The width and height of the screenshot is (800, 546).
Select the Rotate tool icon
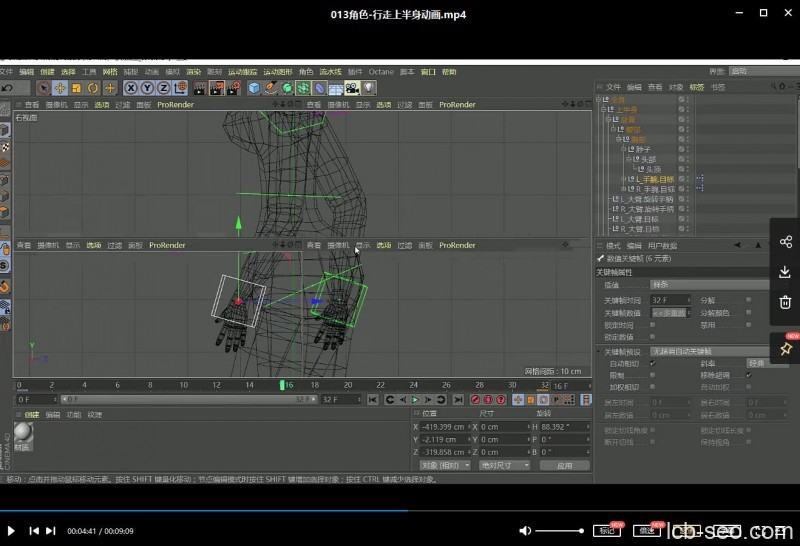coord(93,88)
